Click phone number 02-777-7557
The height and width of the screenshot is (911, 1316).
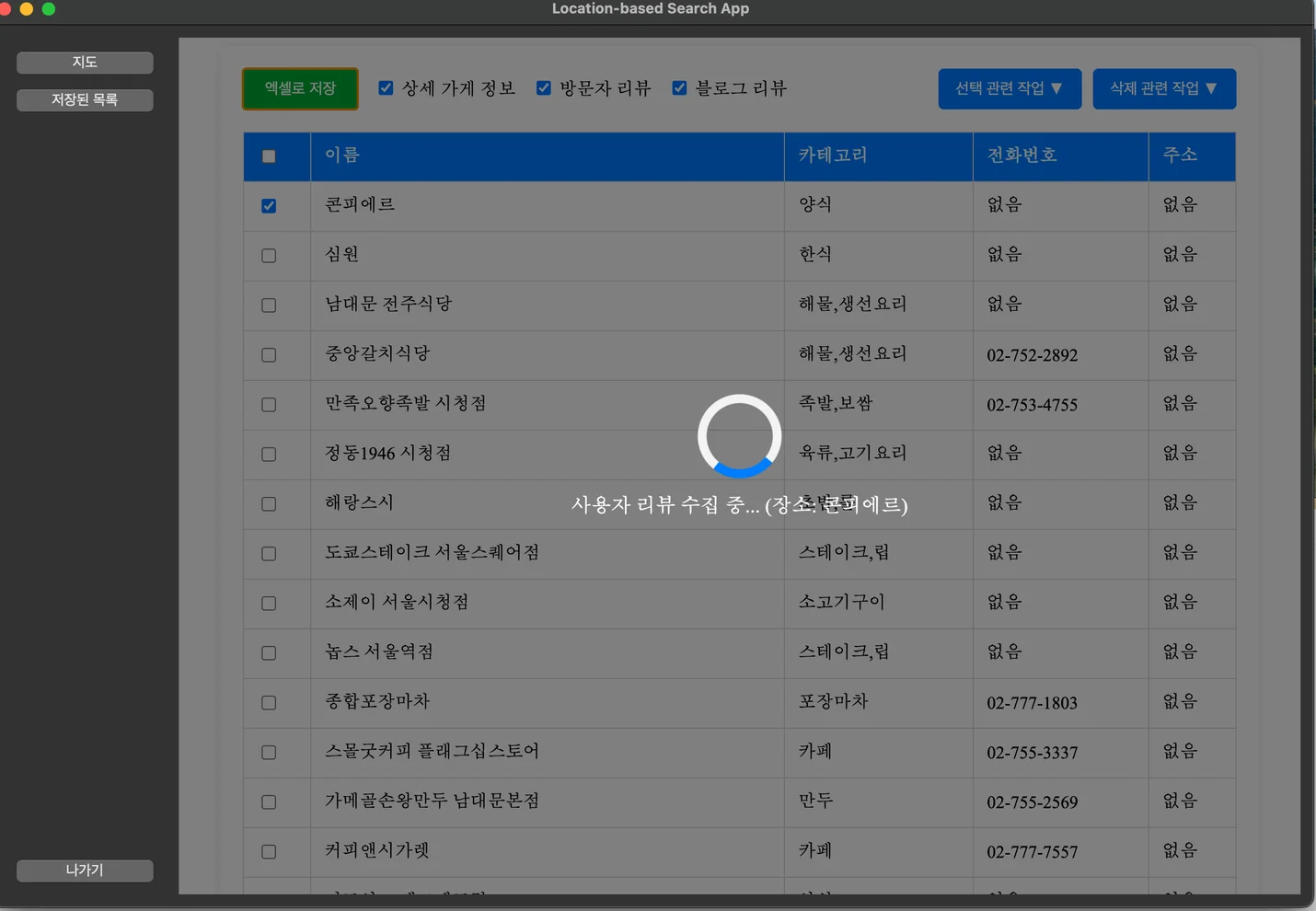[1032, 852]
